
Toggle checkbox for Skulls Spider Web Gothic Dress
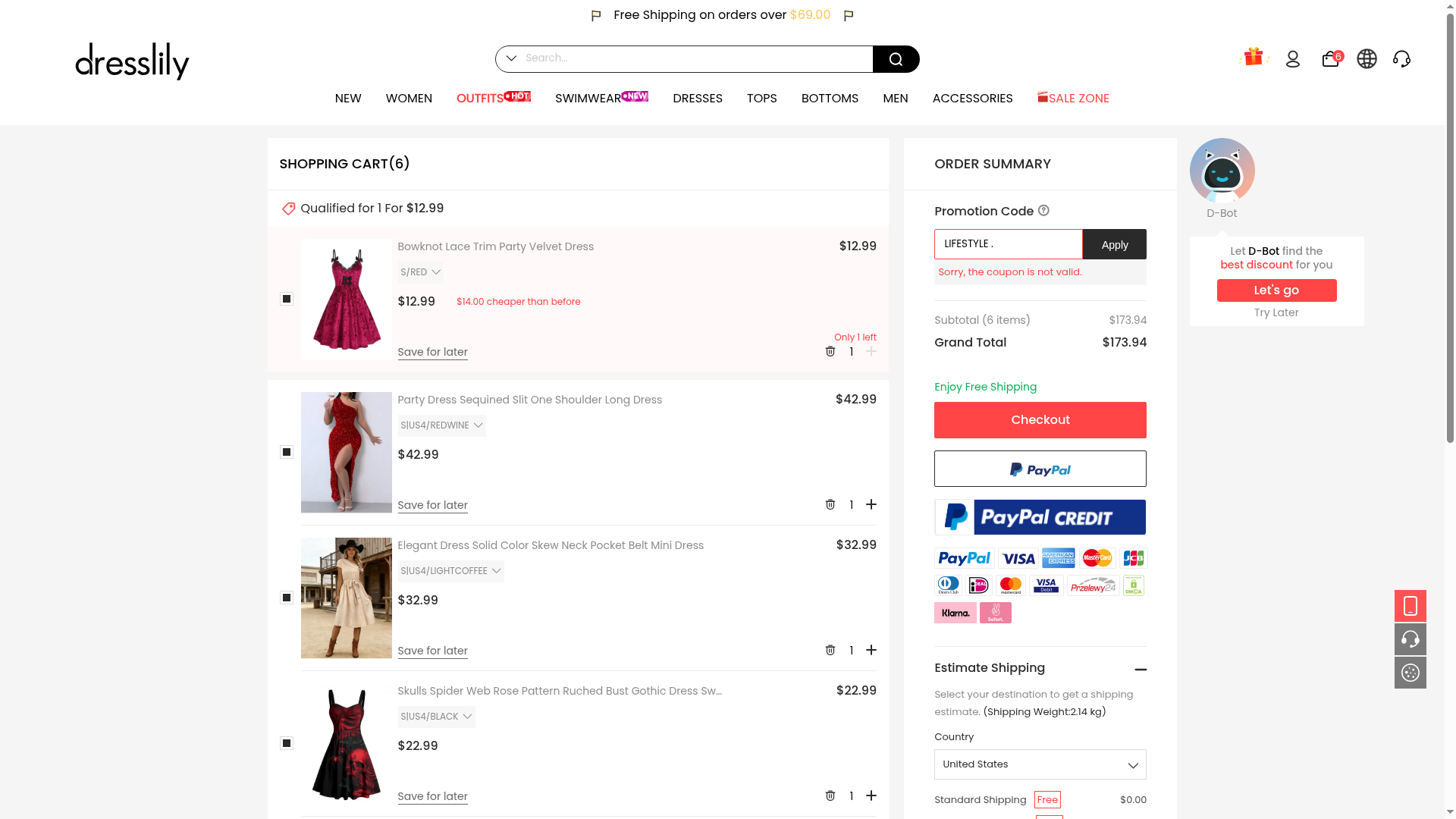point(287,743)
